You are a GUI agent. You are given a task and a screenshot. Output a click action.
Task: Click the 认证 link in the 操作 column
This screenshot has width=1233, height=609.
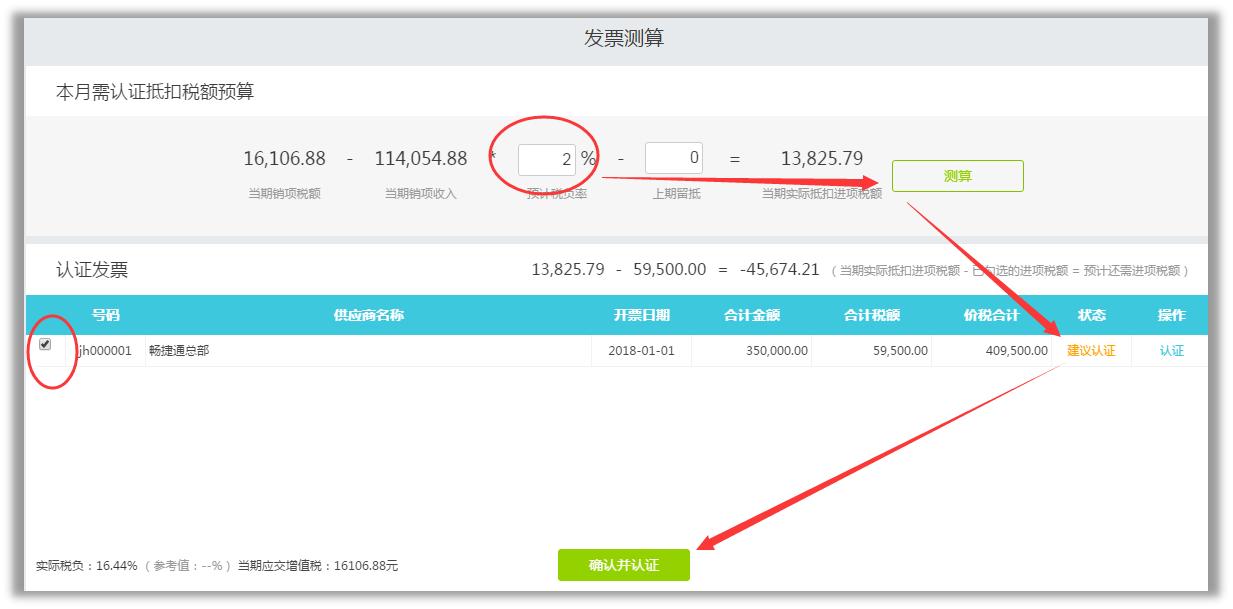pos(1171,351)
